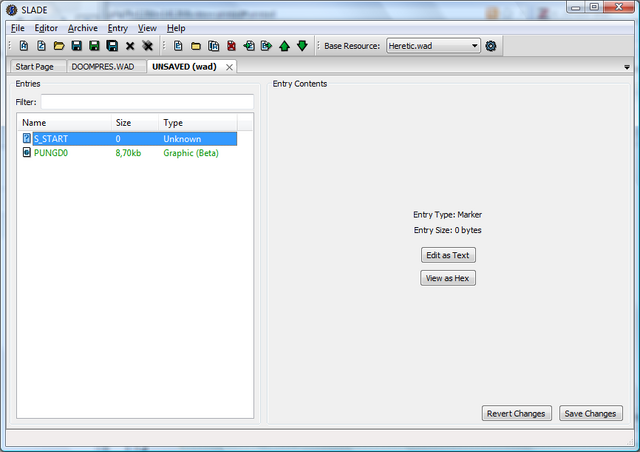Click the Export Entry arrow icon
Image resolution: width=640 pixels, height=452 pixels.
[267, 46]
